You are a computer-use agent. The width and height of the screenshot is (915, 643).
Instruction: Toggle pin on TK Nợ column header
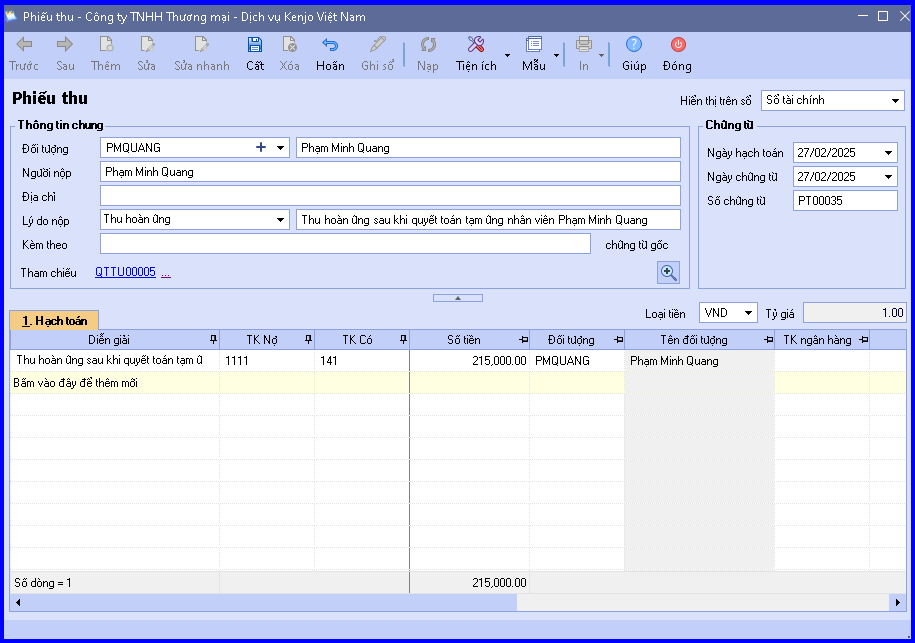[x=309, y=340]
